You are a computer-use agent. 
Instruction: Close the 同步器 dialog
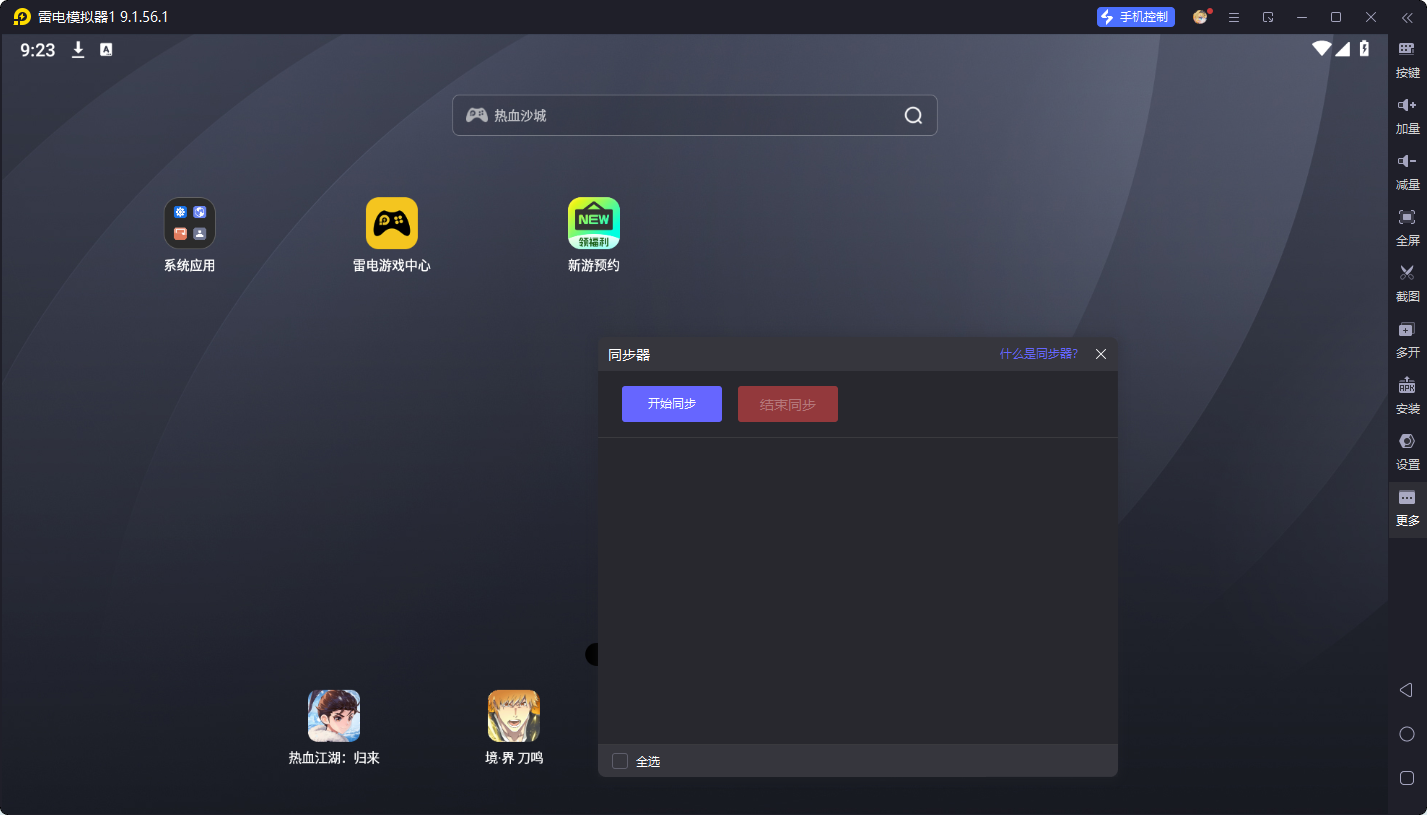(1101, 354)
